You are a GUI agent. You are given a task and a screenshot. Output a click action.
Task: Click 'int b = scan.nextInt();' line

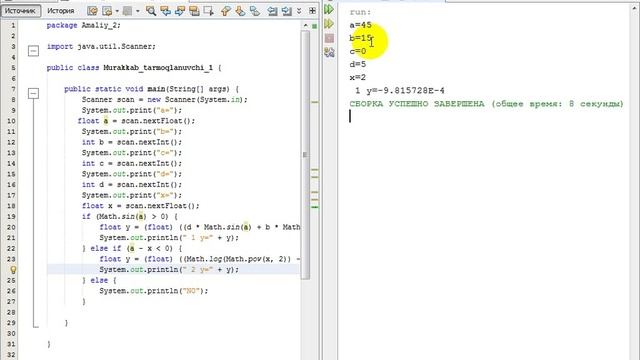[x=132, y=142]
